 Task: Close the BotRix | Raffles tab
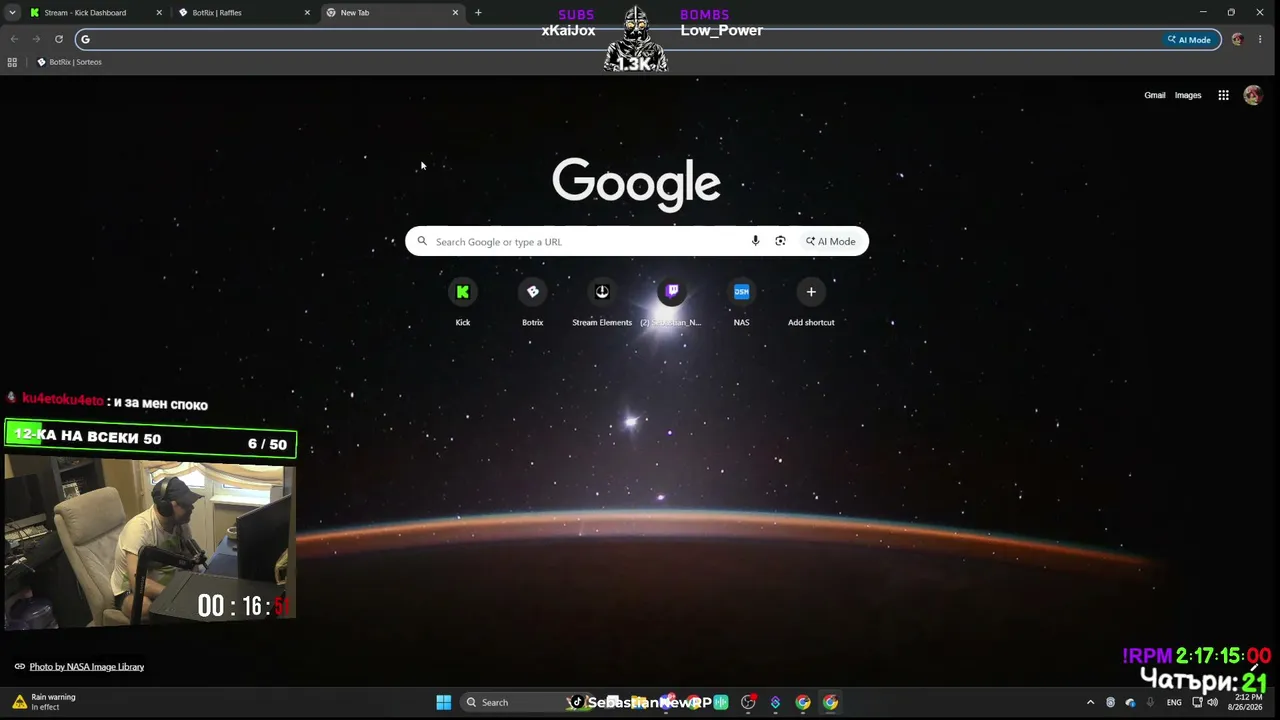[x=307, y=13]
